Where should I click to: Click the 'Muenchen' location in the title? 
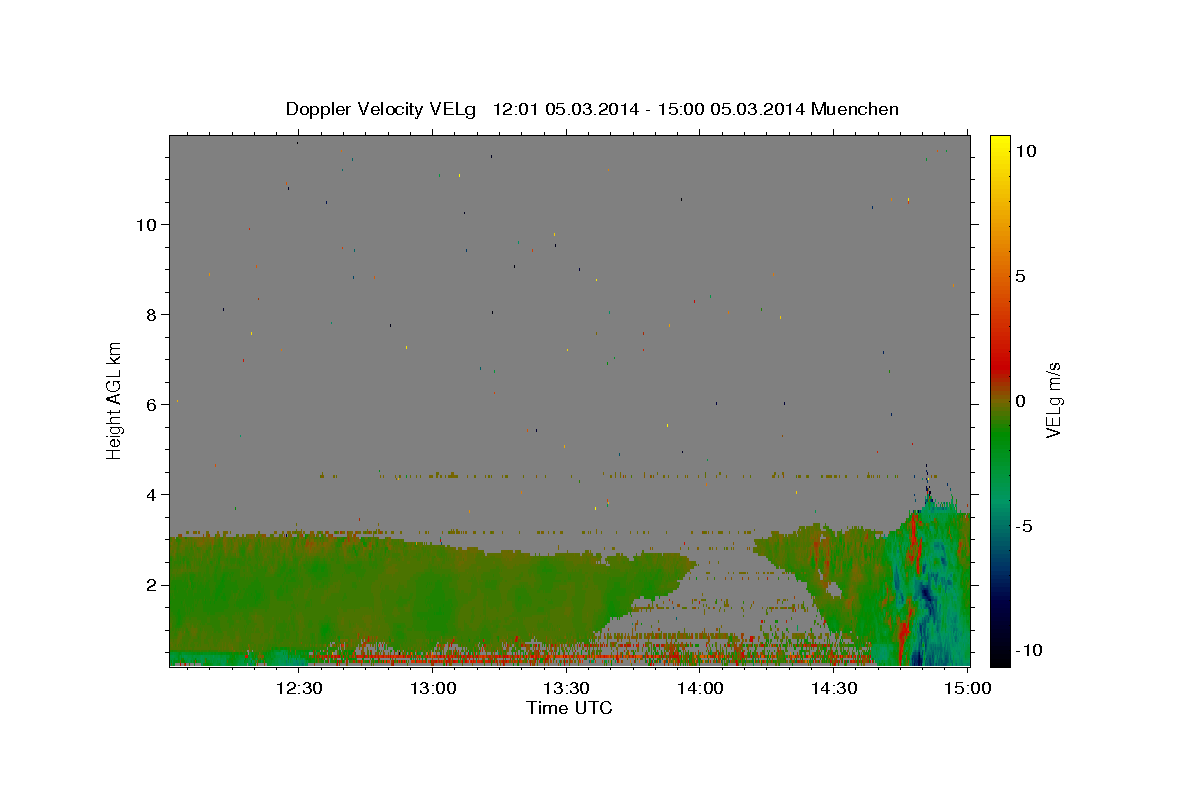pos(855,109)
